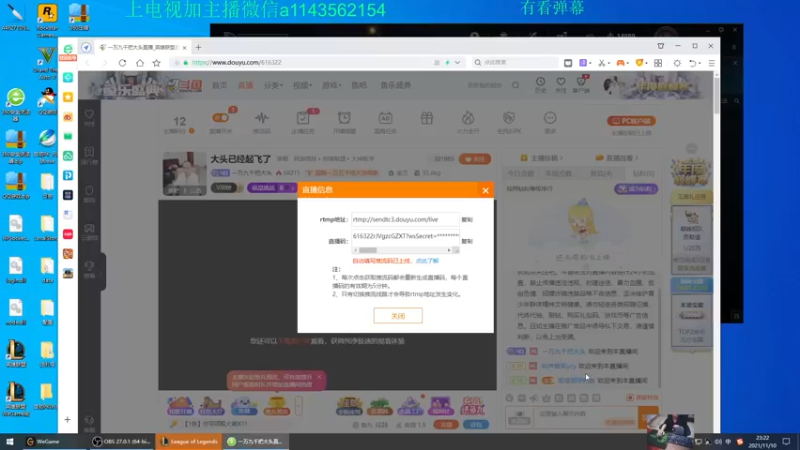The height and width of the screenshot is (450, 800).
Task: Switch to the 本周贡献 tab
Action: point(559,174)
